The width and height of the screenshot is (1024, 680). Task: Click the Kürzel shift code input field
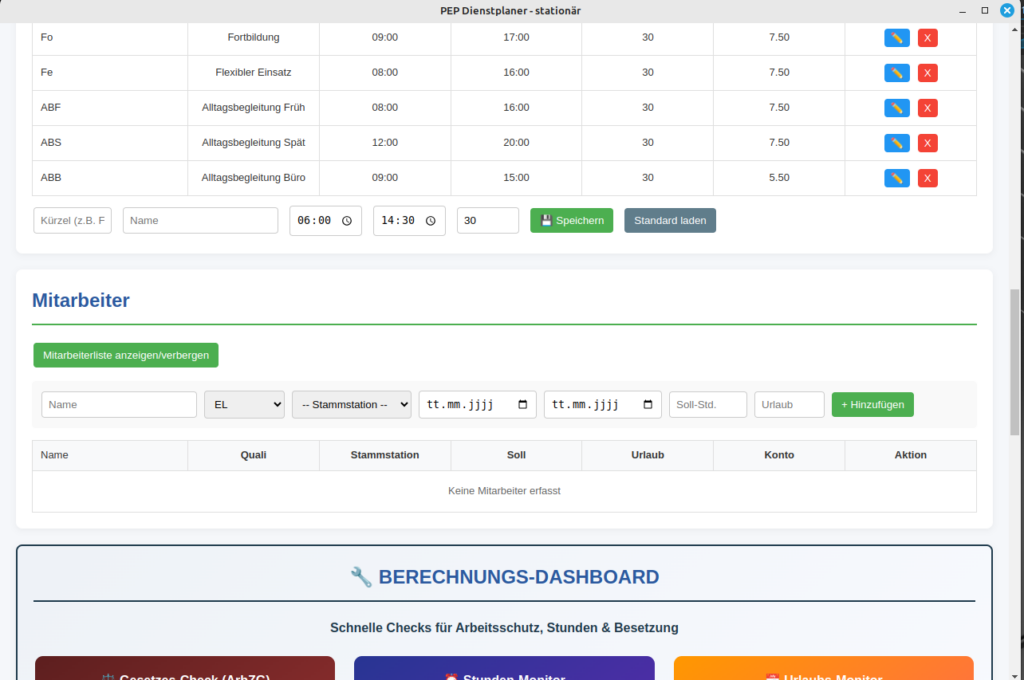(73, 221)
